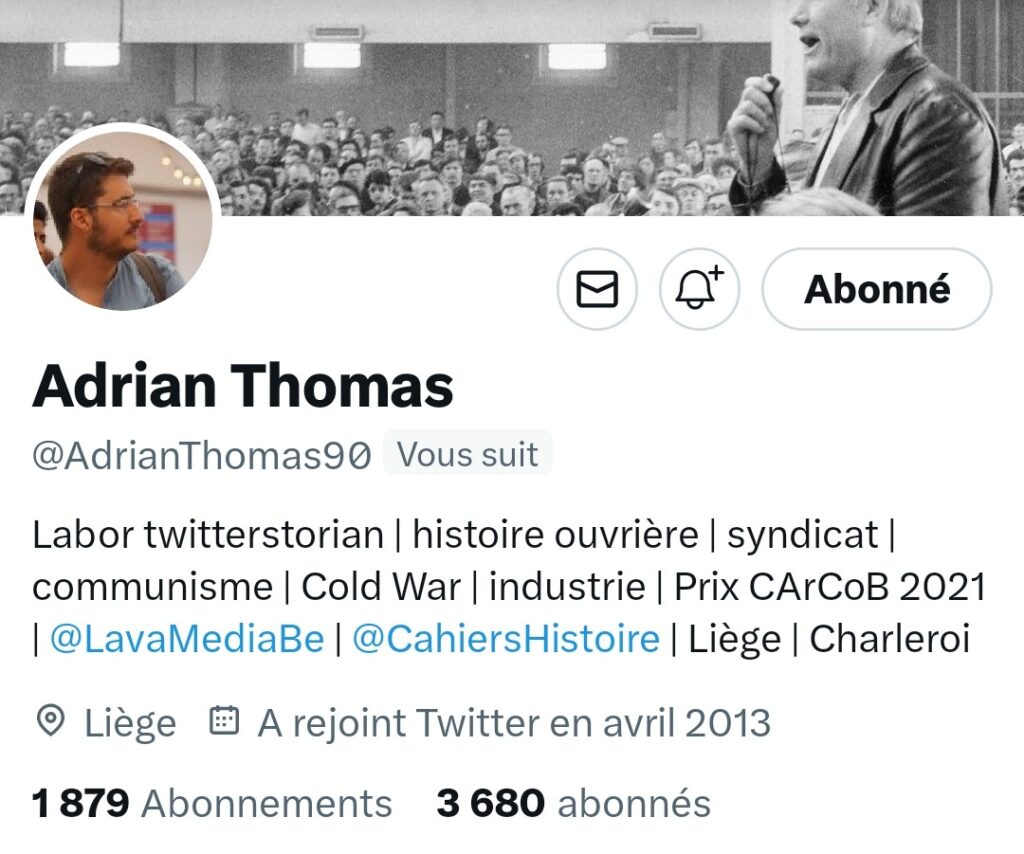Click "A rejoint Twitter en avril 2013"
The image size is (1024, 854).
point(514,723)
